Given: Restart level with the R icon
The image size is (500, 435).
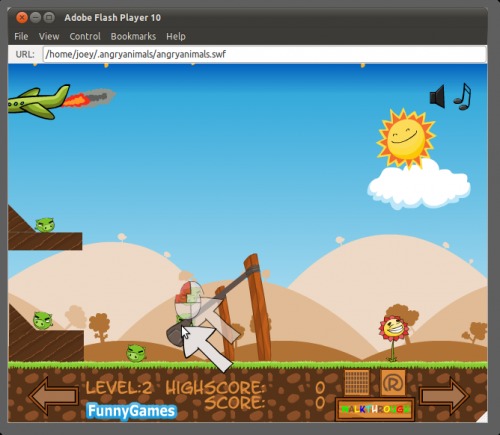Looking at the screenshot, I should point(393,382).
